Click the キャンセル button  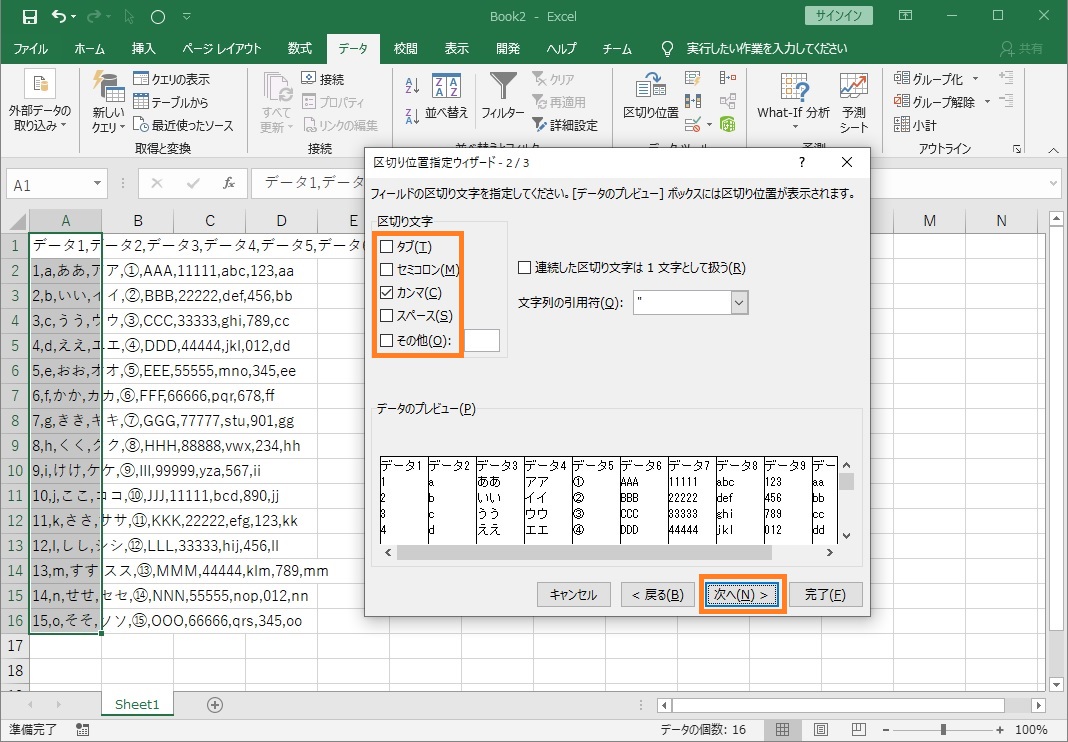coord(574,595)
